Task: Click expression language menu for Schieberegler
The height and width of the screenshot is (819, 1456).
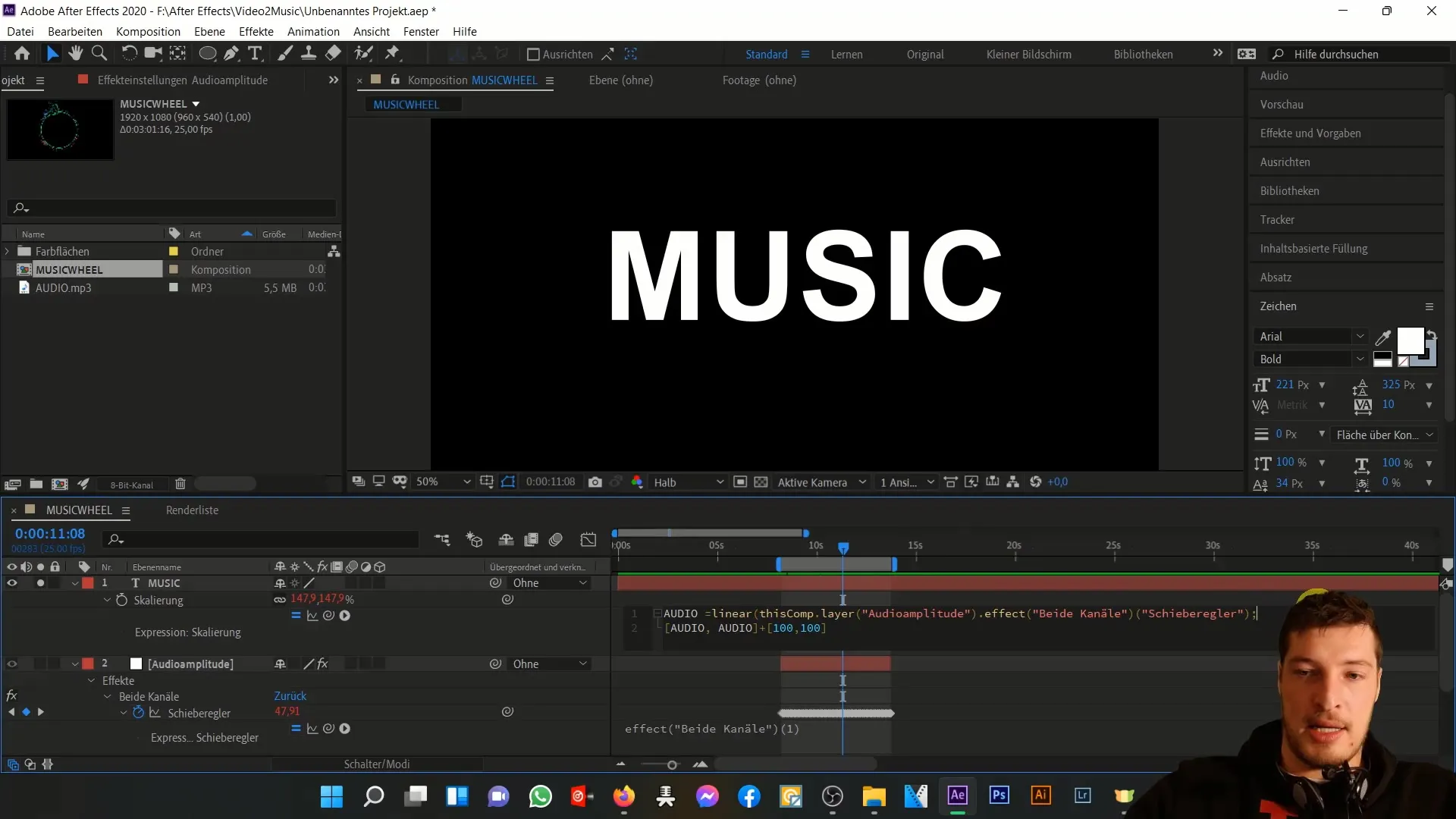Action: coord(344,729)
